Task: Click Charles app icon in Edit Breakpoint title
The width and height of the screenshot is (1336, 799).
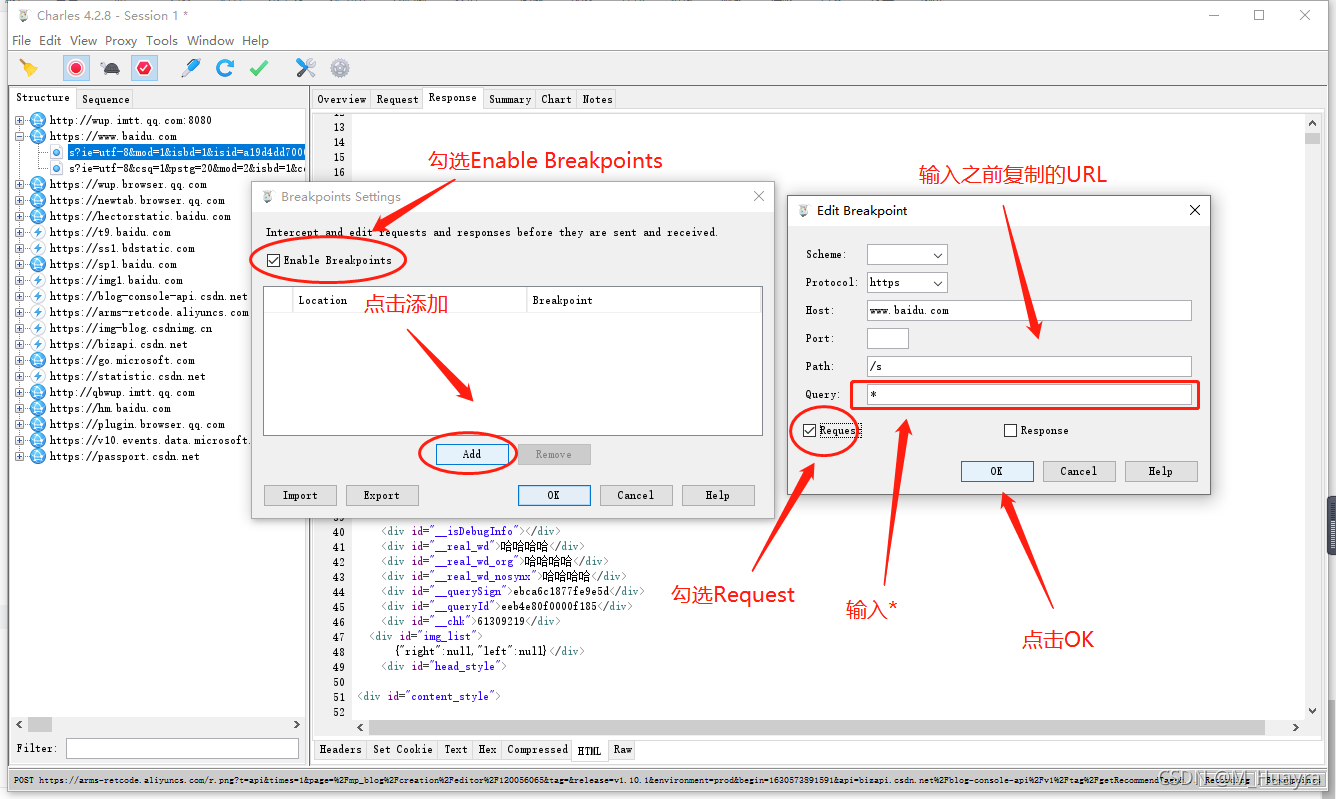Action: click(x=803, y=210)
